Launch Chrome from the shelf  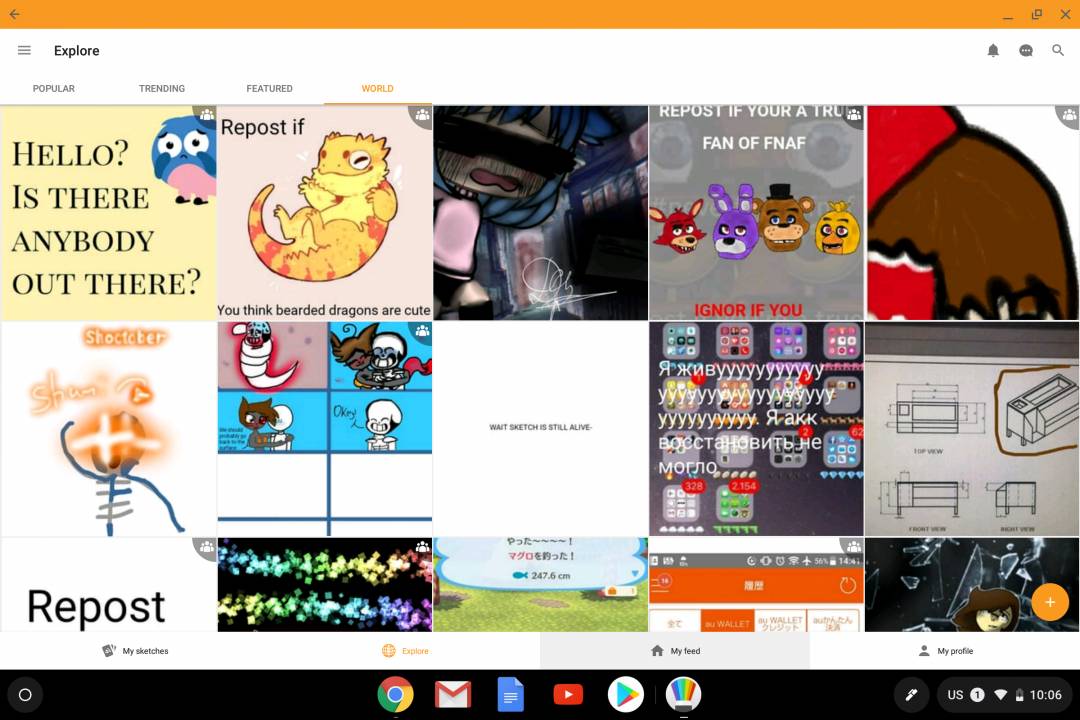click(395, 694)
